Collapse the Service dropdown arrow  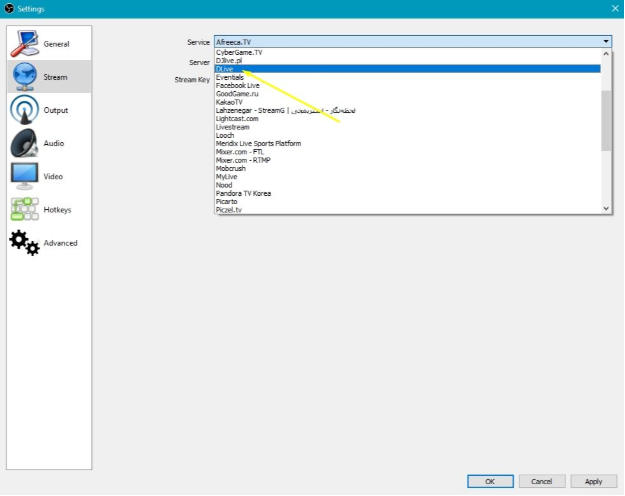coord(606,41)
